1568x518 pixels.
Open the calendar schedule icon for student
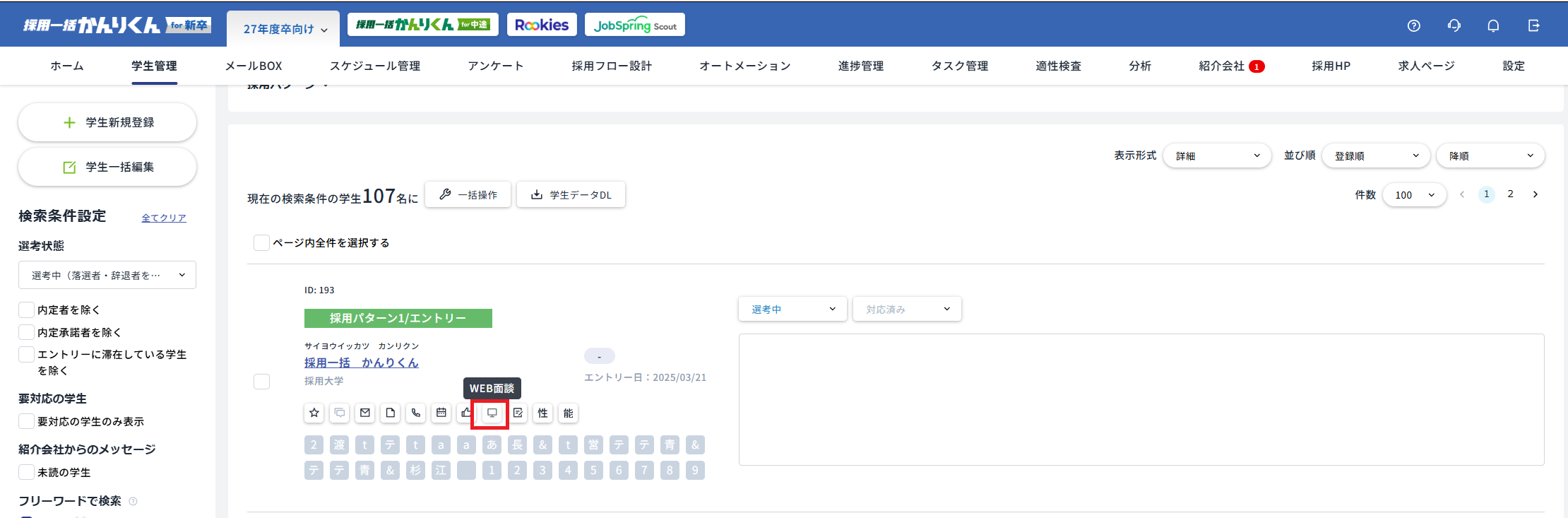(x=441, y=413)
